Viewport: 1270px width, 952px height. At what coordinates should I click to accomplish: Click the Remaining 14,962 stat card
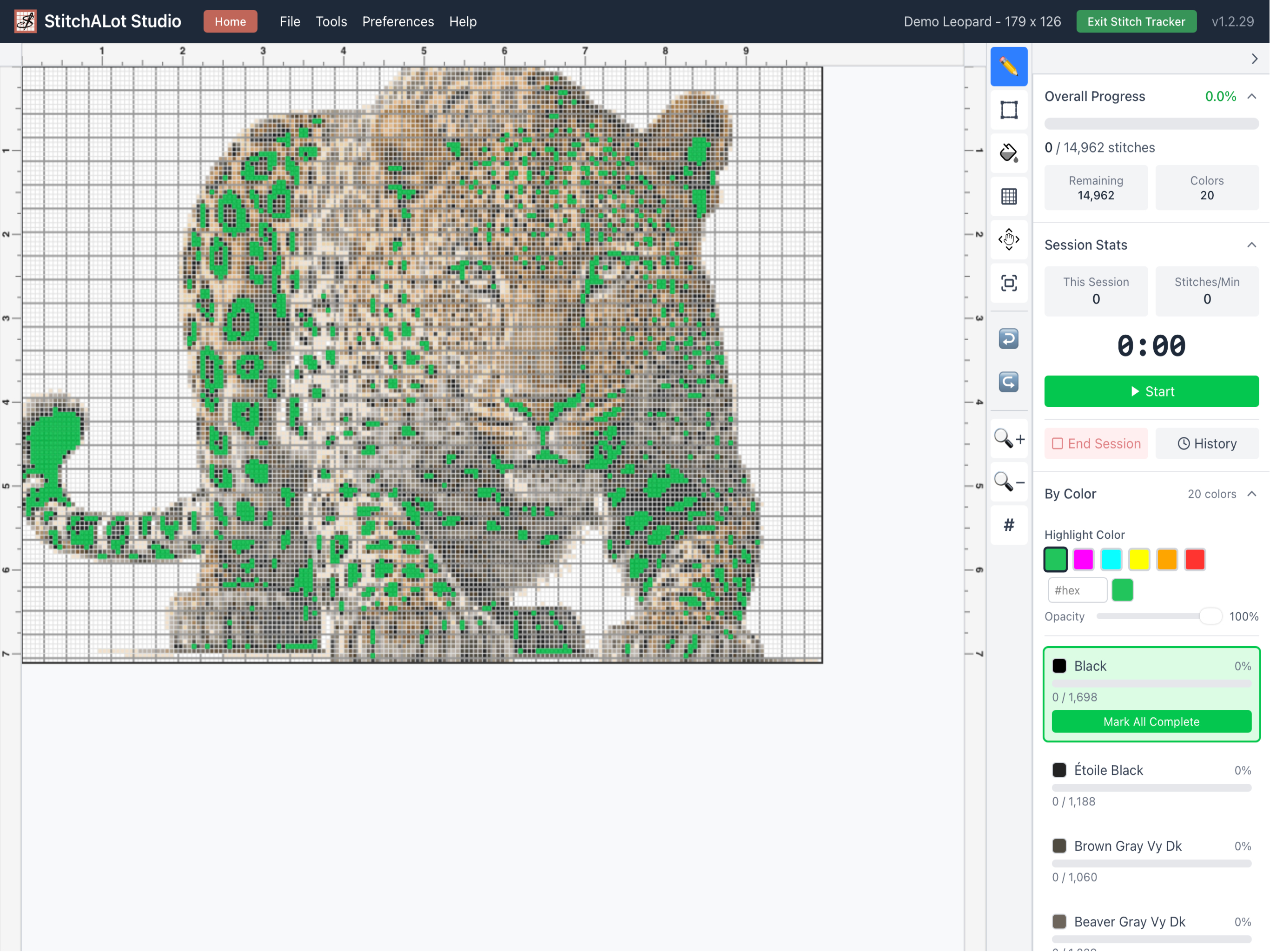click(1096, 188)
